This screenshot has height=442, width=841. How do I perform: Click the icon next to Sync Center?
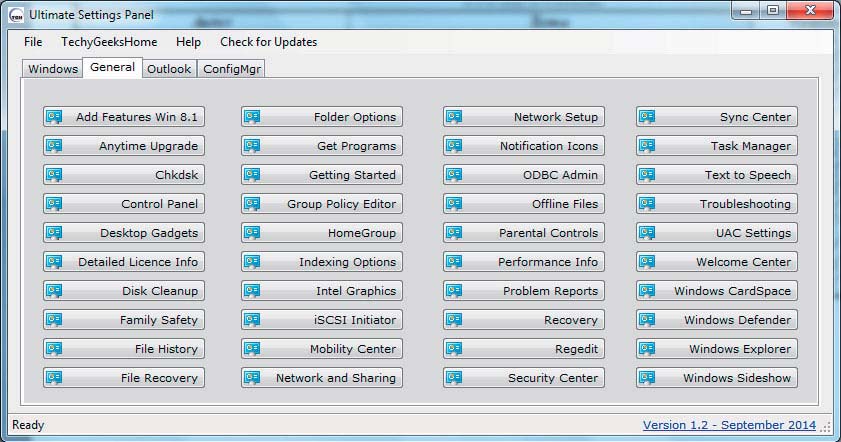pyautogui.click(x=647, y=116)
